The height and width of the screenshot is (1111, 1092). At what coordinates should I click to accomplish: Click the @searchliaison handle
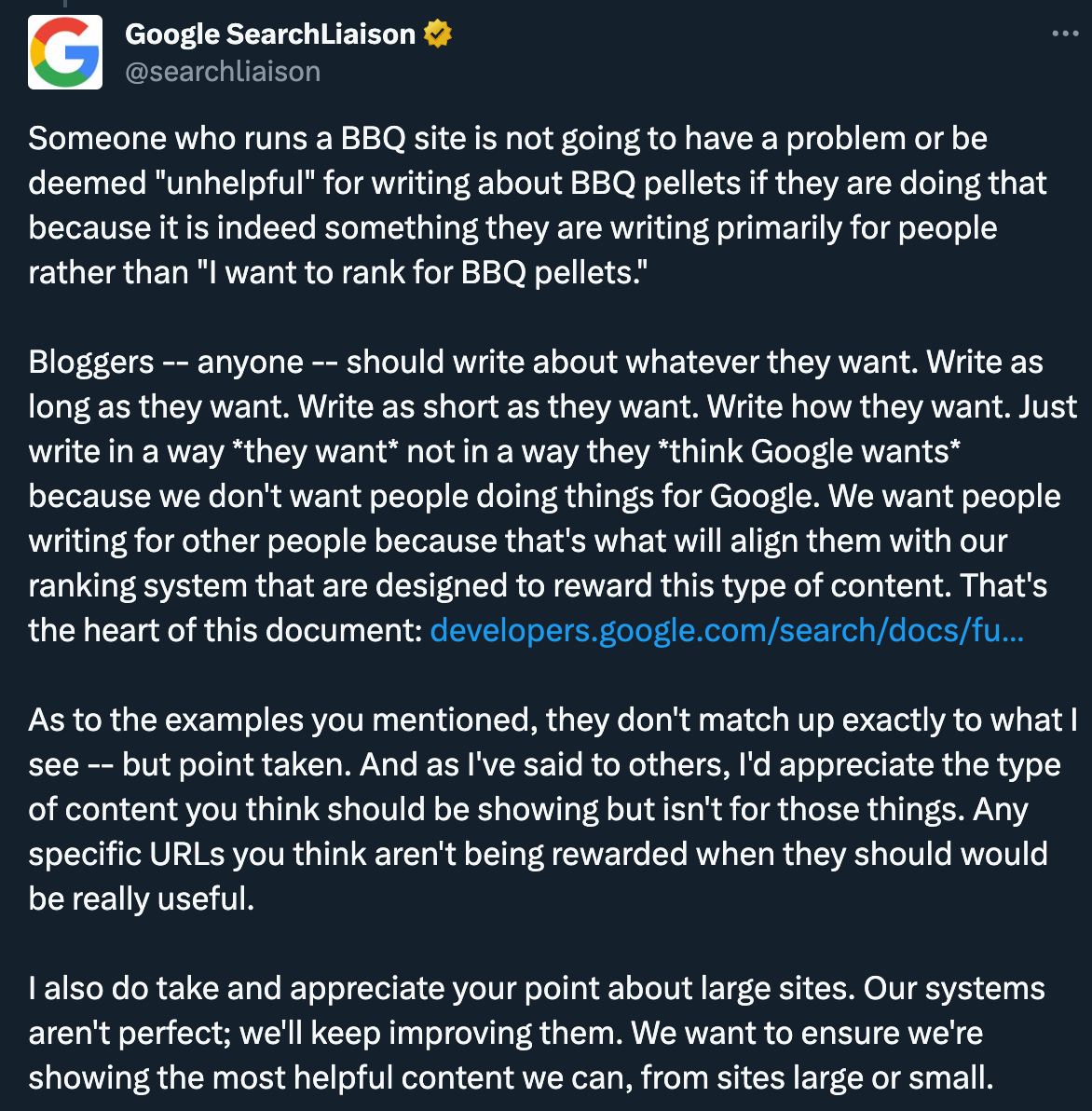coord(223,72)
